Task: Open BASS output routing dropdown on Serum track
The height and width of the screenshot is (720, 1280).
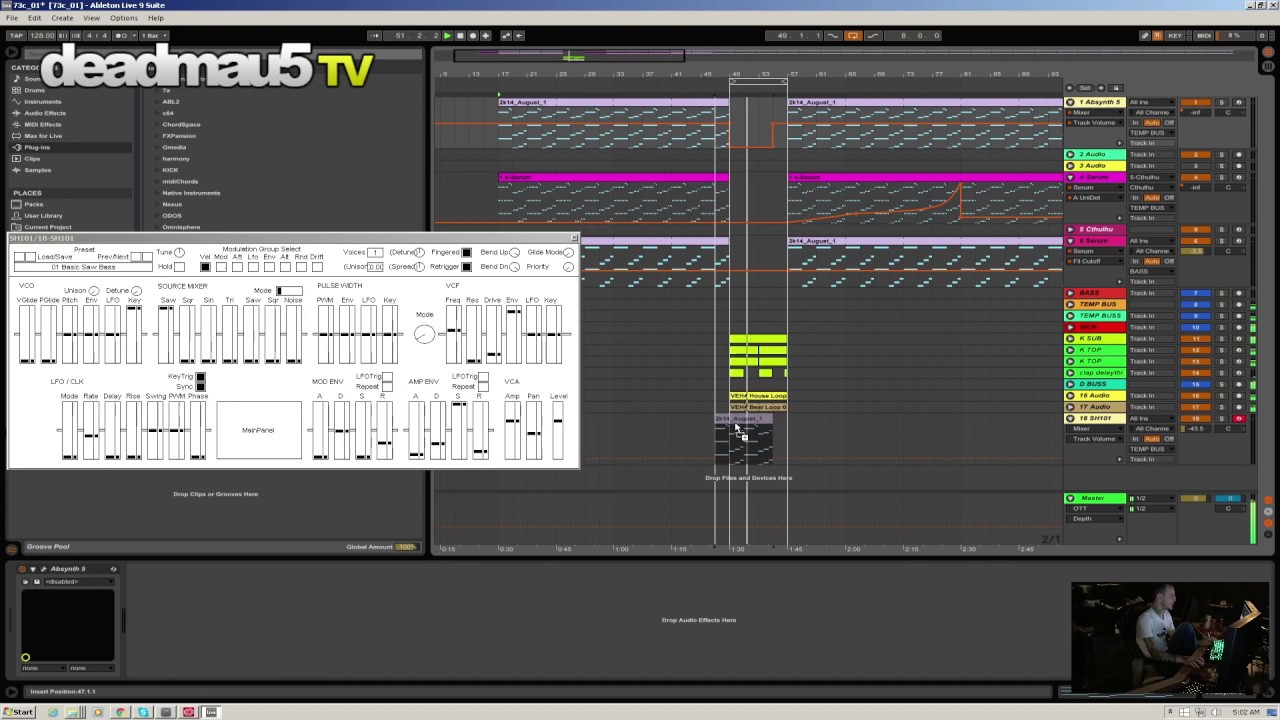Action: click(1152, 271)
